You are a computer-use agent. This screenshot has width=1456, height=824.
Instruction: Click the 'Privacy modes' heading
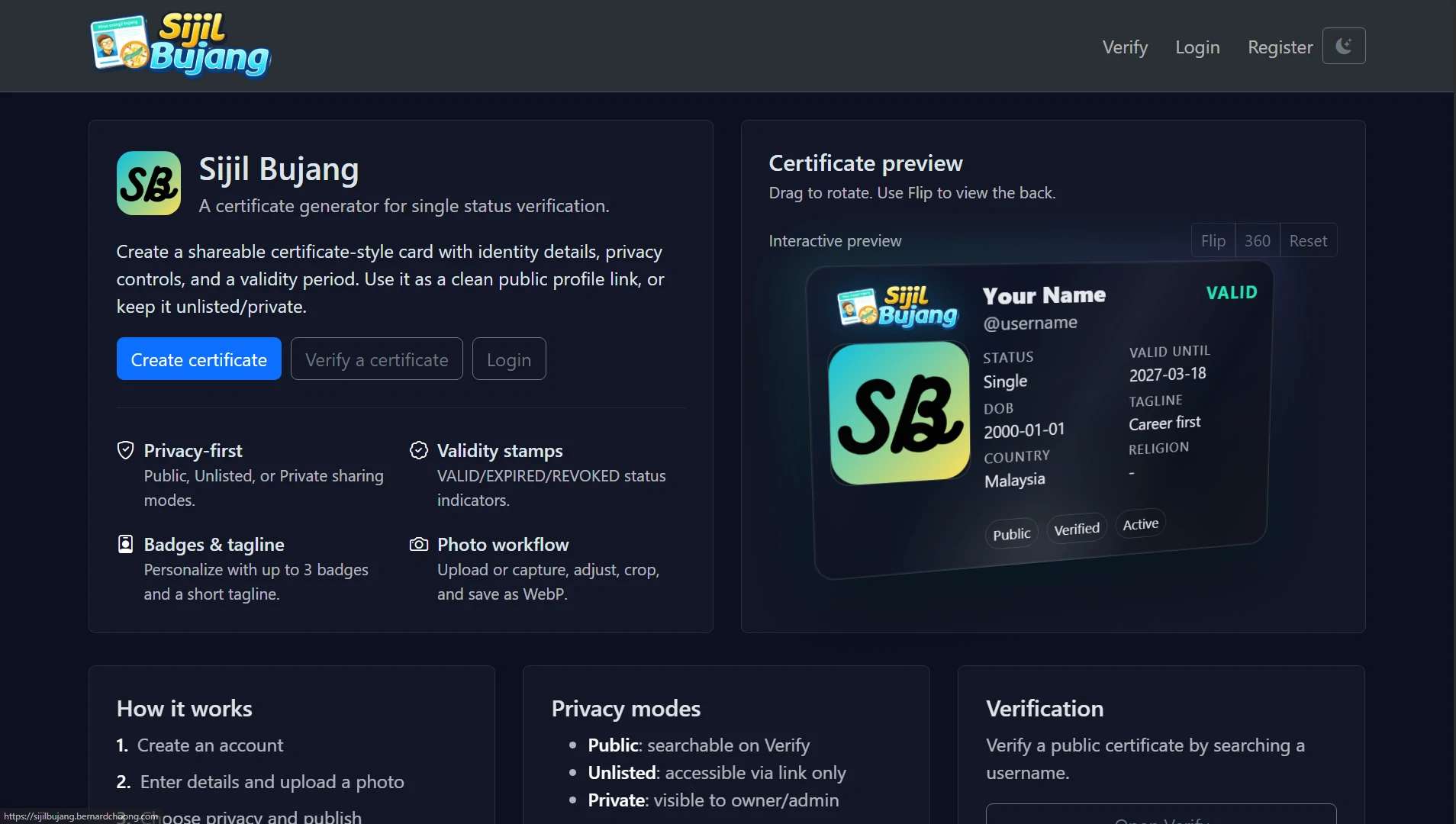click(x=626, y=708)
